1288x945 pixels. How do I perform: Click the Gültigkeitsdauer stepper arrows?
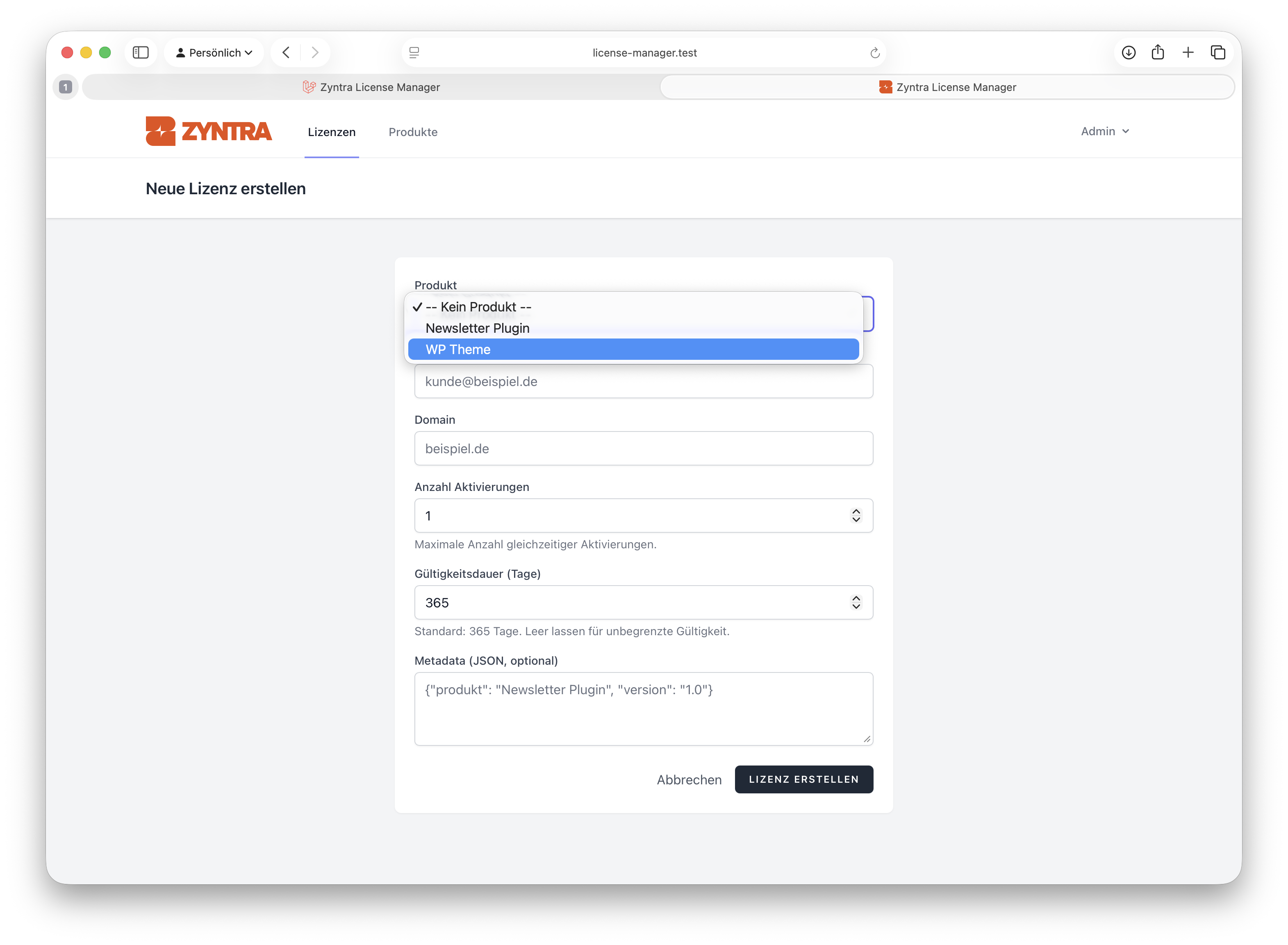pos(856,602)
